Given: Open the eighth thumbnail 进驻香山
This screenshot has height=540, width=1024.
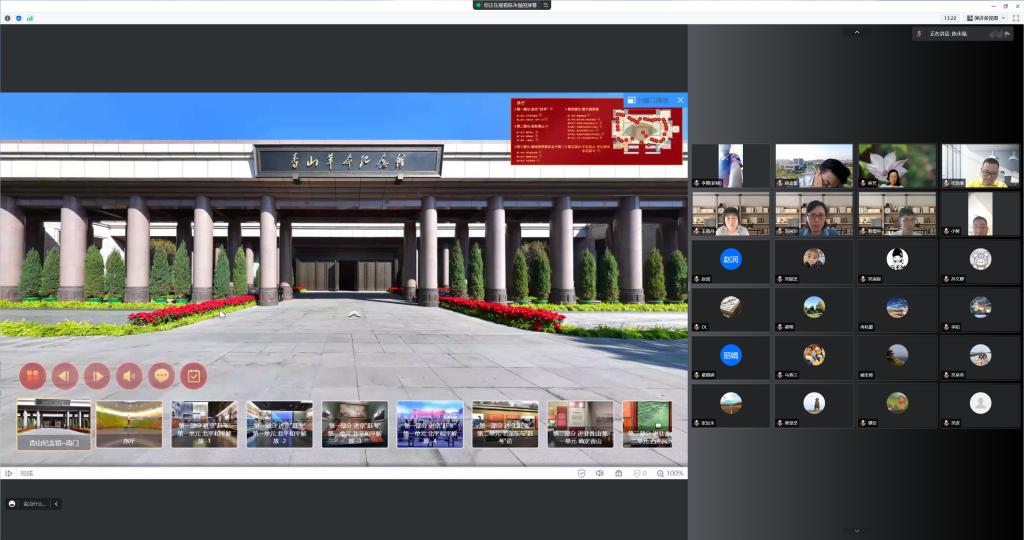Looking at the screenshot, I should pyautogui.click(x=581, y=424).
